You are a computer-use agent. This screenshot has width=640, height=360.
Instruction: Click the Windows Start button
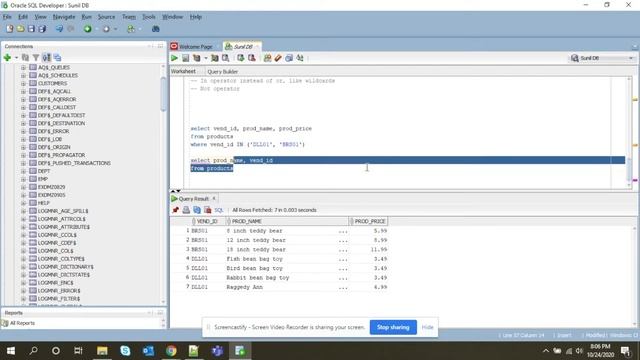(x=11, y=351)
